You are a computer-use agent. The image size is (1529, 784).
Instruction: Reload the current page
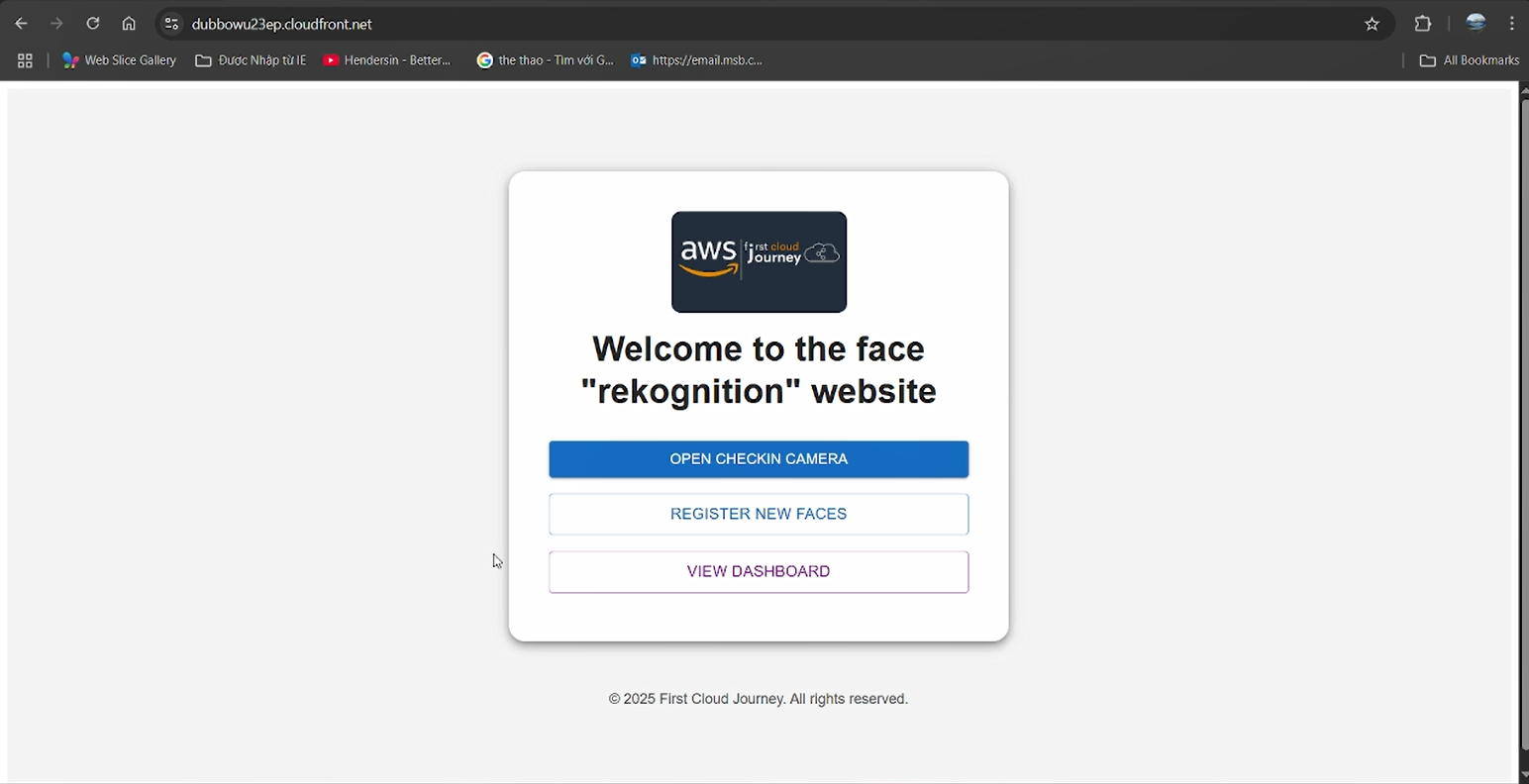[92, 24]
